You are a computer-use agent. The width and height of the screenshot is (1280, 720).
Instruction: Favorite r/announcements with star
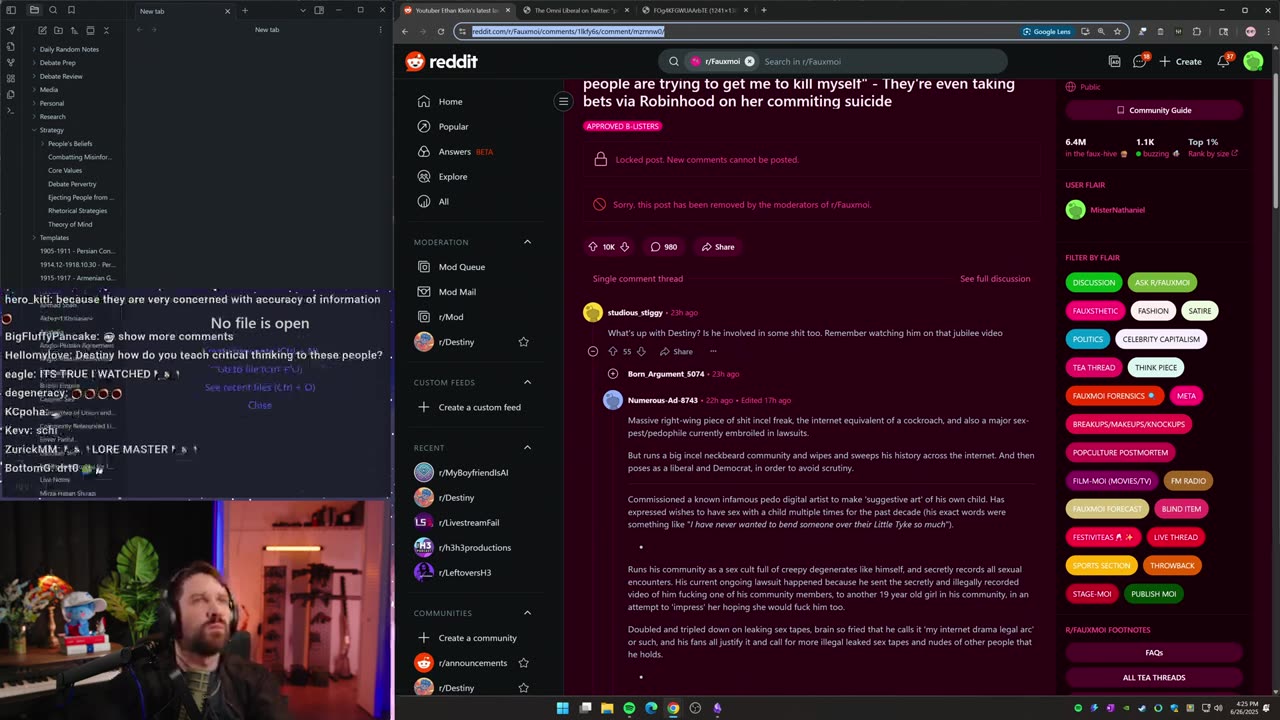(523, 663)
